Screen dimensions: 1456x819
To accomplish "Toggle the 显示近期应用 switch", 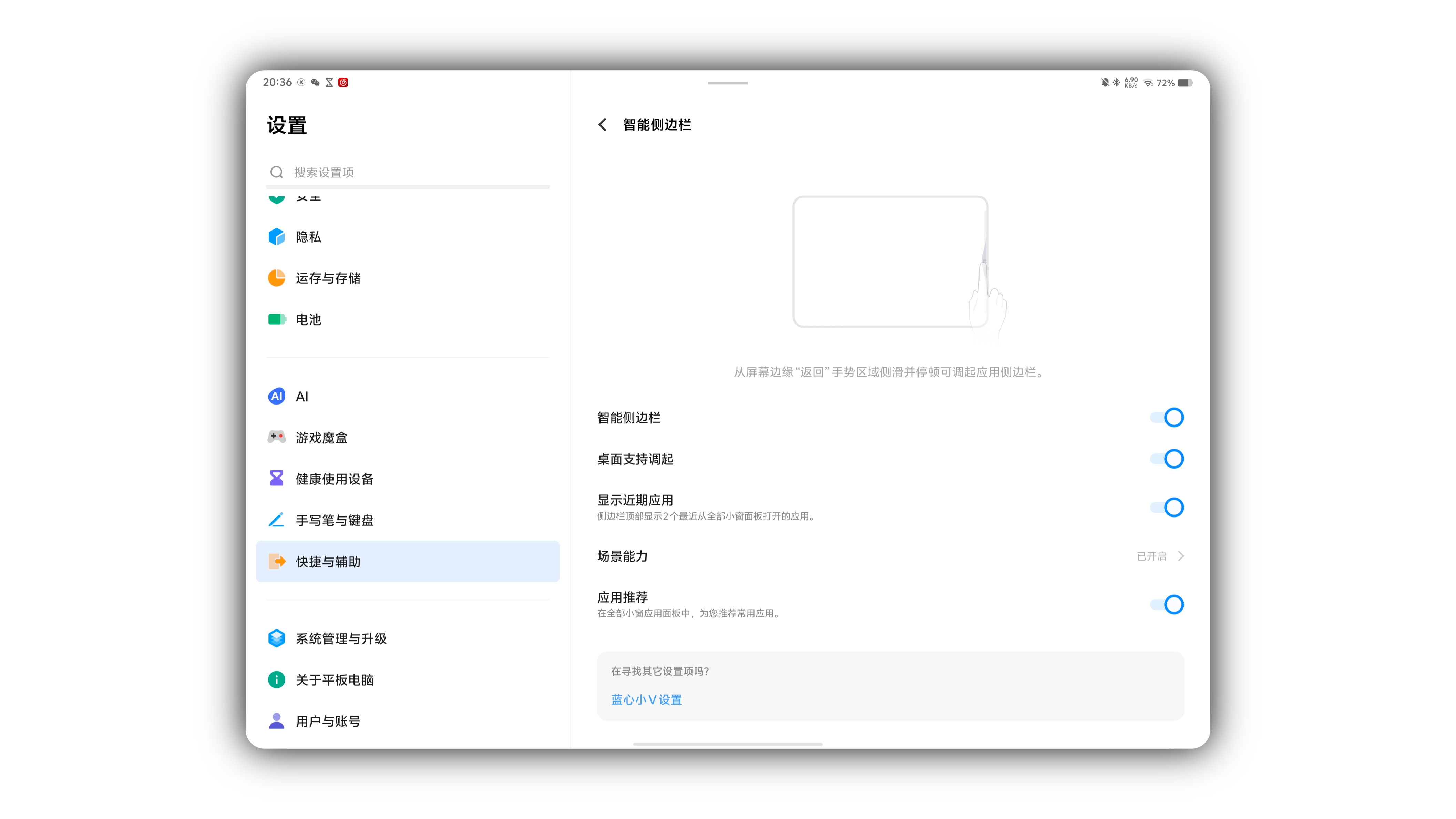I will pos(1167,508).
